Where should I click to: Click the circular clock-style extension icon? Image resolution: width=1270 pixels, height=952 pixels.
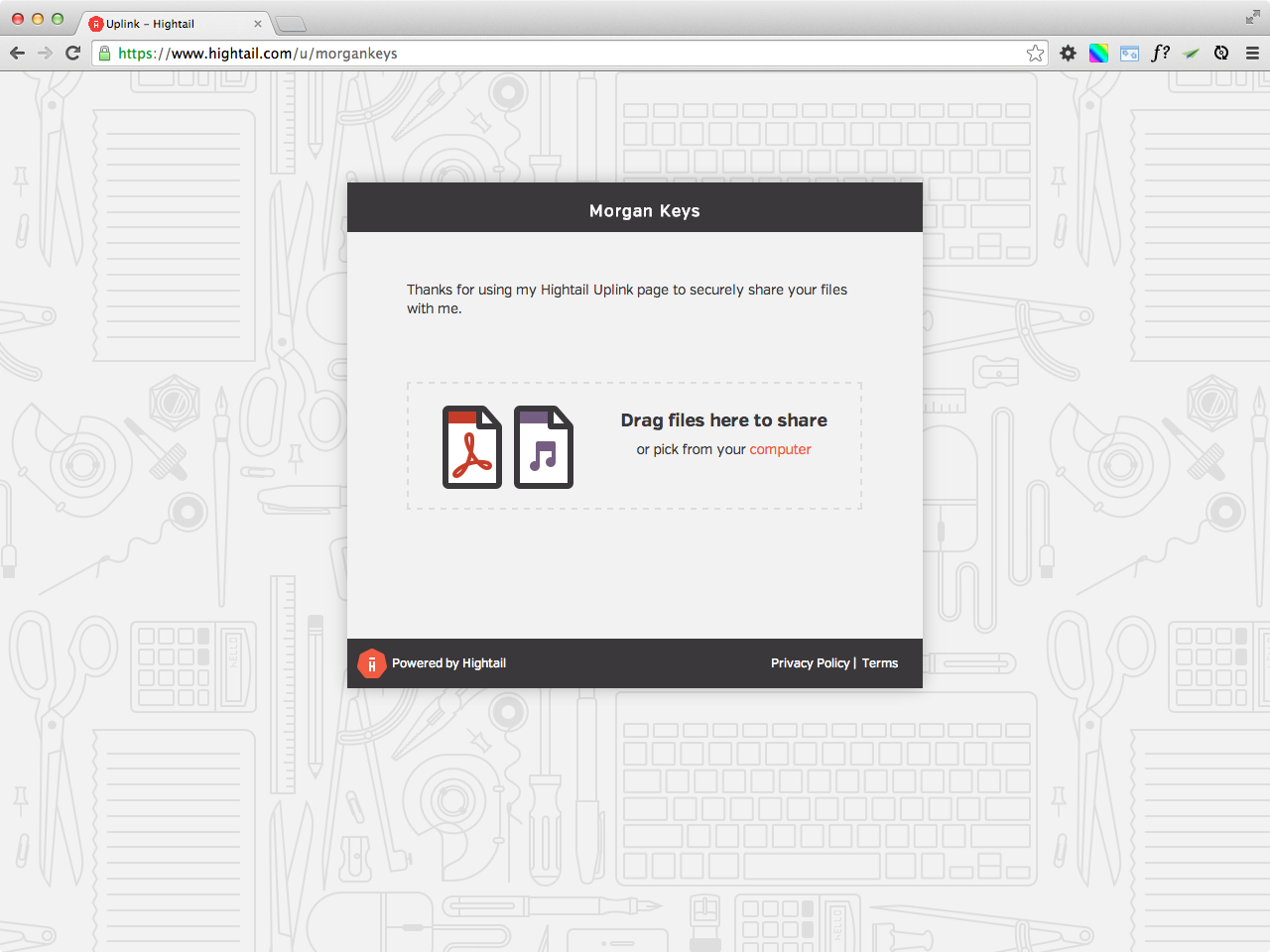[1221, 54]
